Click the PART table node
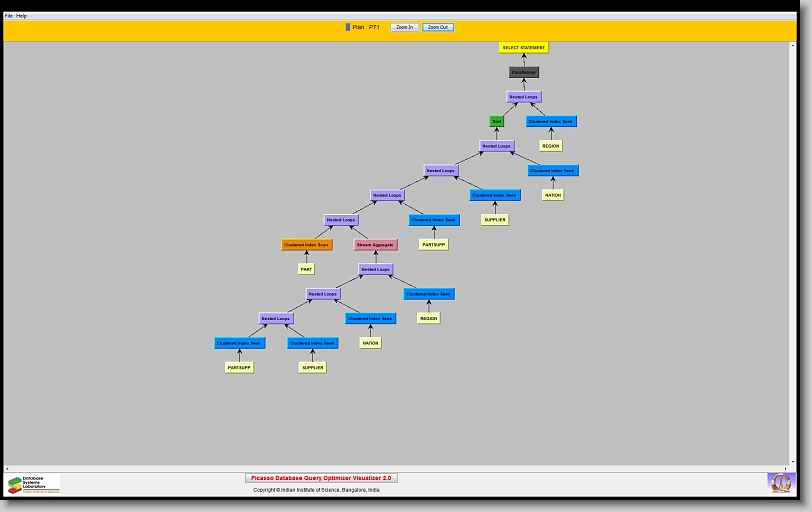812x512 pixels. point(307,269)
